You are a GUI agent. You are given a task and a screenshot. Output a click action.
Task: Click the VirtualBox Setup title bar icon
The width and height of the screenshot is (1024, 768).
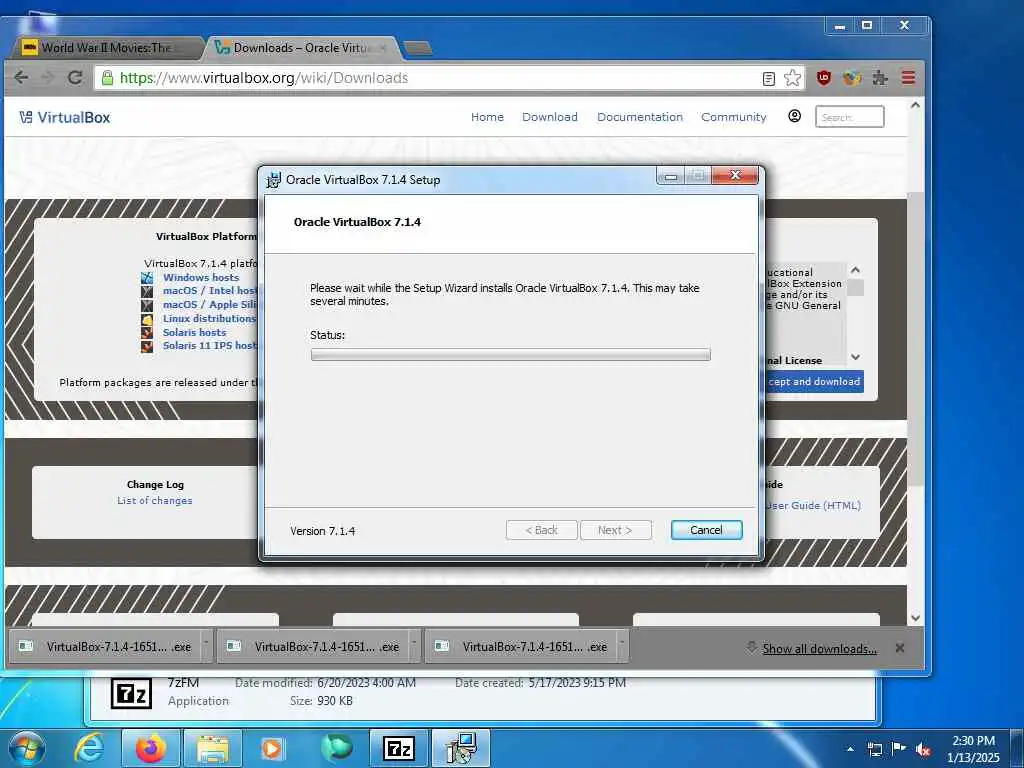click(x=273, y=180)
